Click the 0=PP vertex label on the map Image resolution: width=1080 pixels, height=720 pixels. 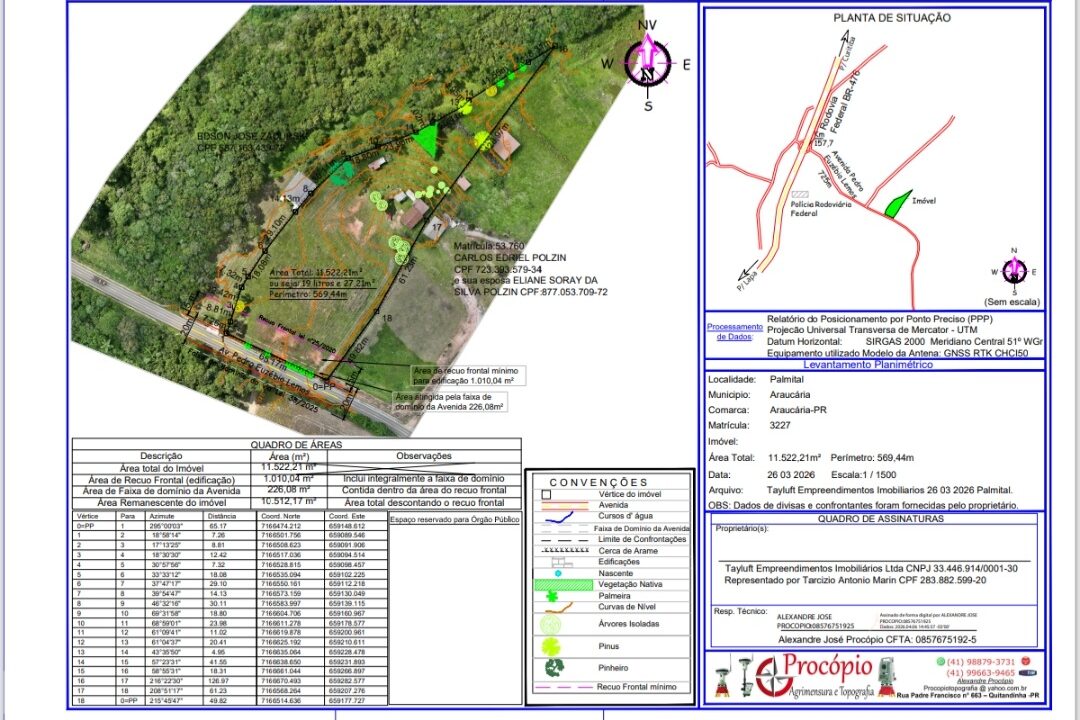pyautogui.click(x=323, y=387)
